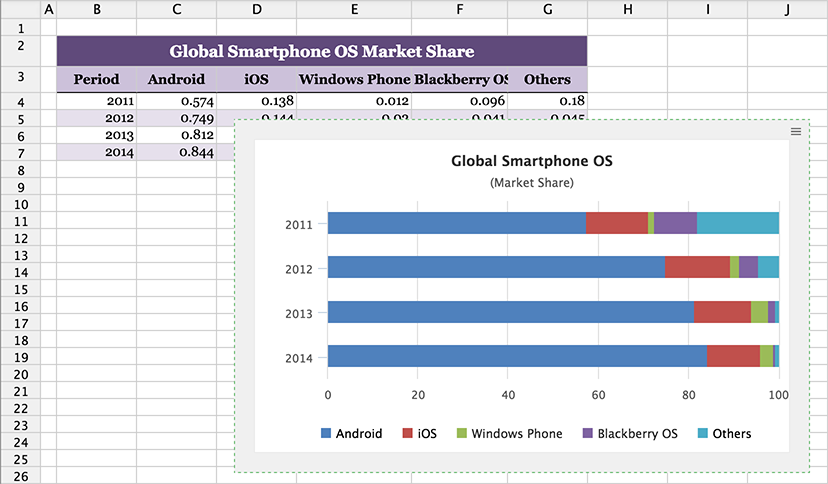Click the select-all corner of the sheet
The height and width of the screenshot is (484, 828).
20,9
